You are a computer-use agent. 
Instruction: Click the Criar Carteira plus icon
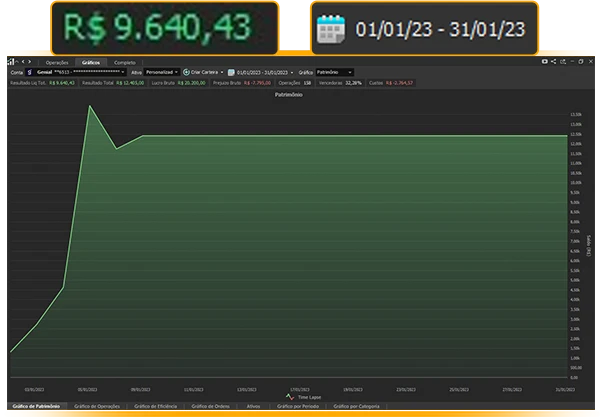coord(186,72)
